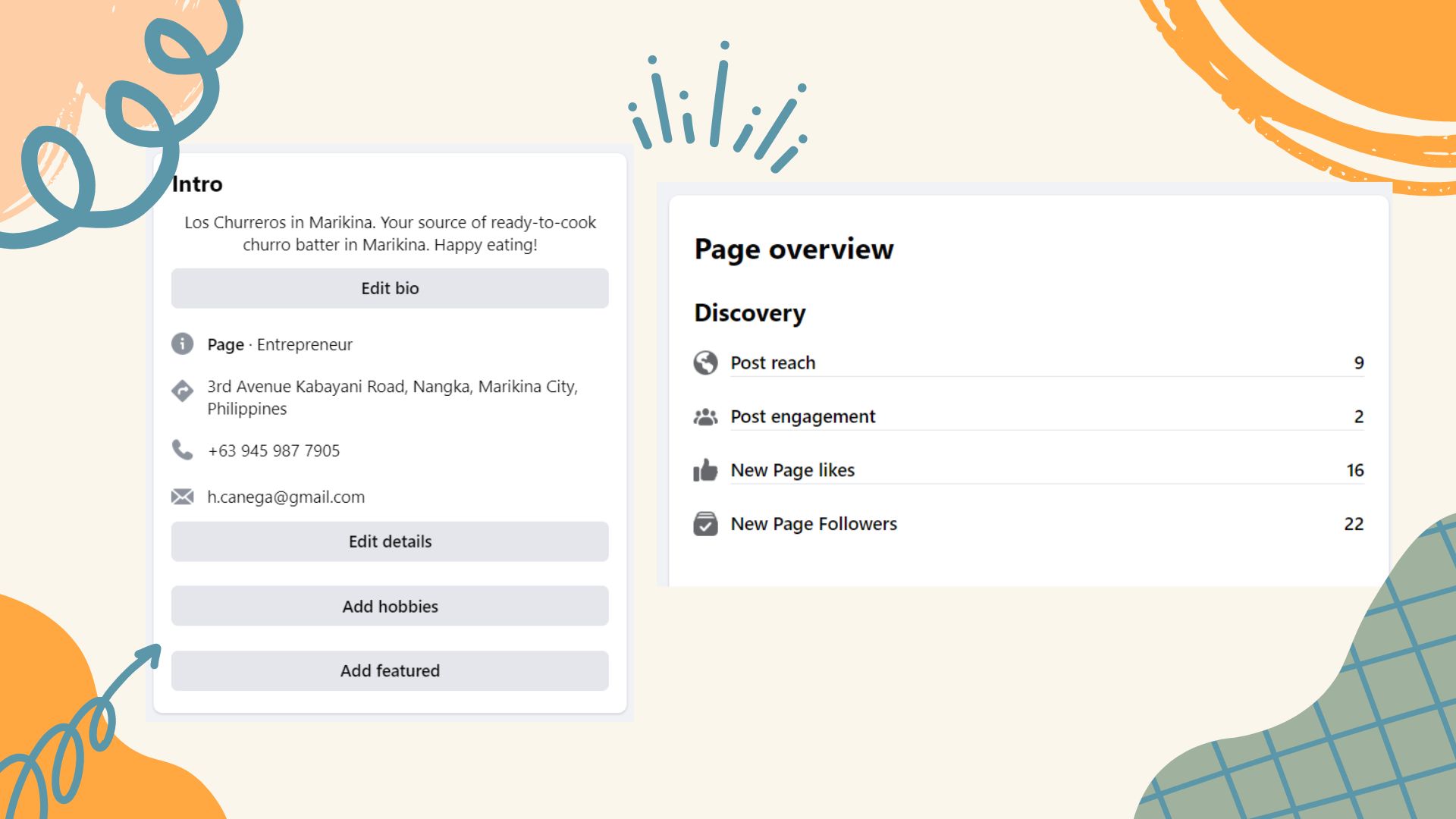Click the phone handset icon
The image size is (1456, 819).
pyautogui.click(x=182, y=450)
